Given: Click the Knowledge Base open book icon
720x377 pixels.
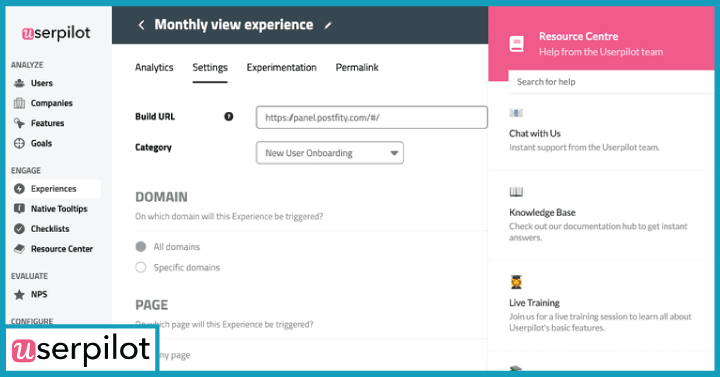Looking at the screenshot, I should (x=516, y=192).
